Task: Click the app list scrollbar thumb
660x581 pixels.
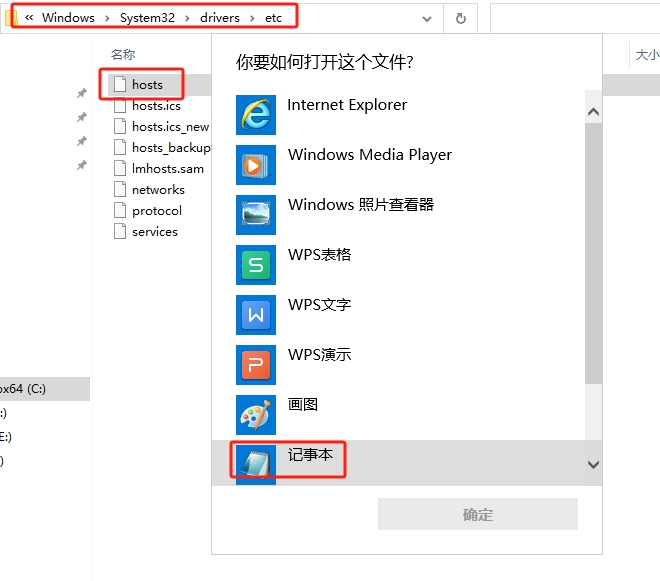Action: (593, 253)
